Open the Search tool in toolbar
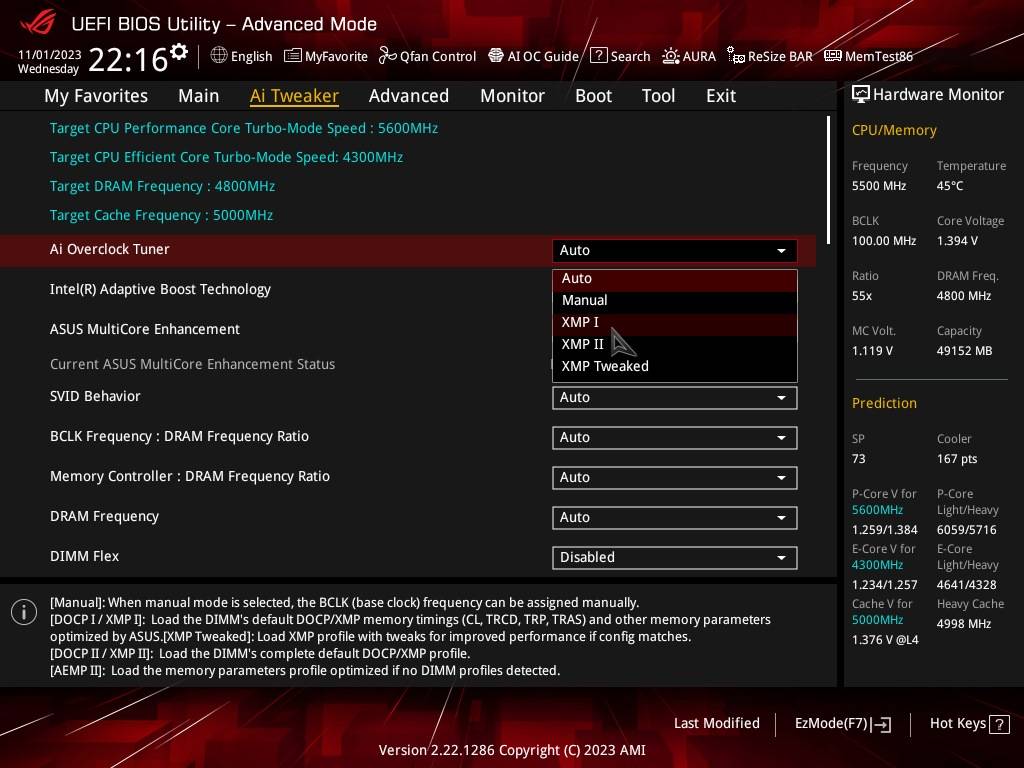 [620, 56]
